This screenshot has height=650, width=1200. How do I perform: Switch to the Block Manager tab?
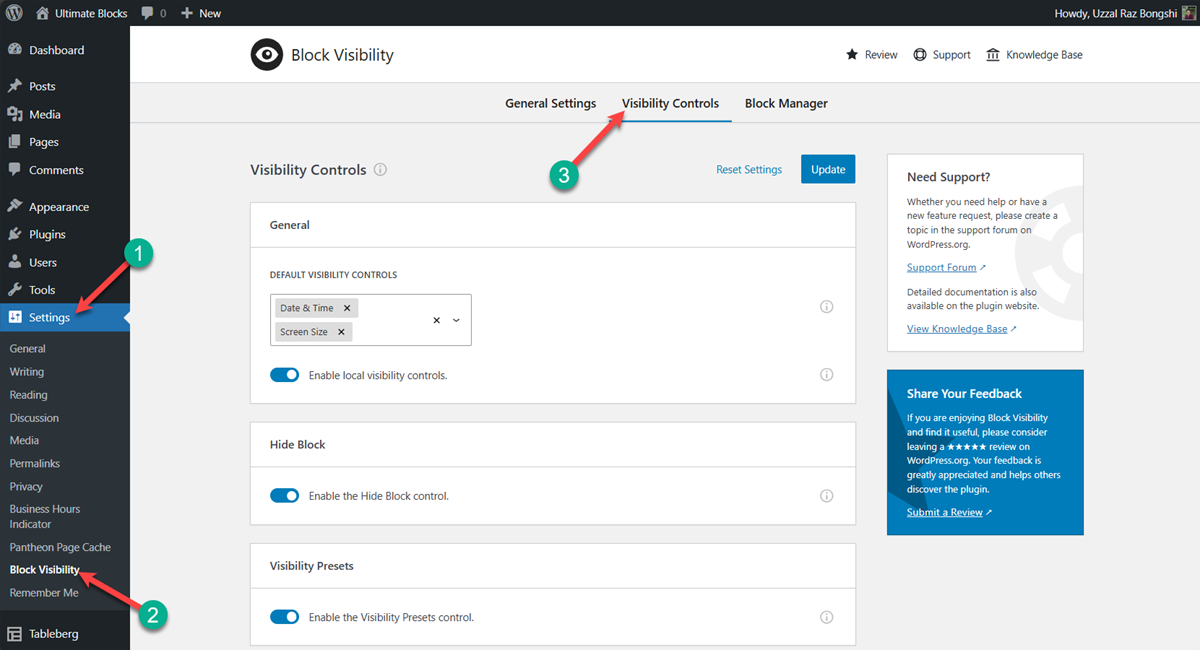pyautogui.click(x=786, y=103)
